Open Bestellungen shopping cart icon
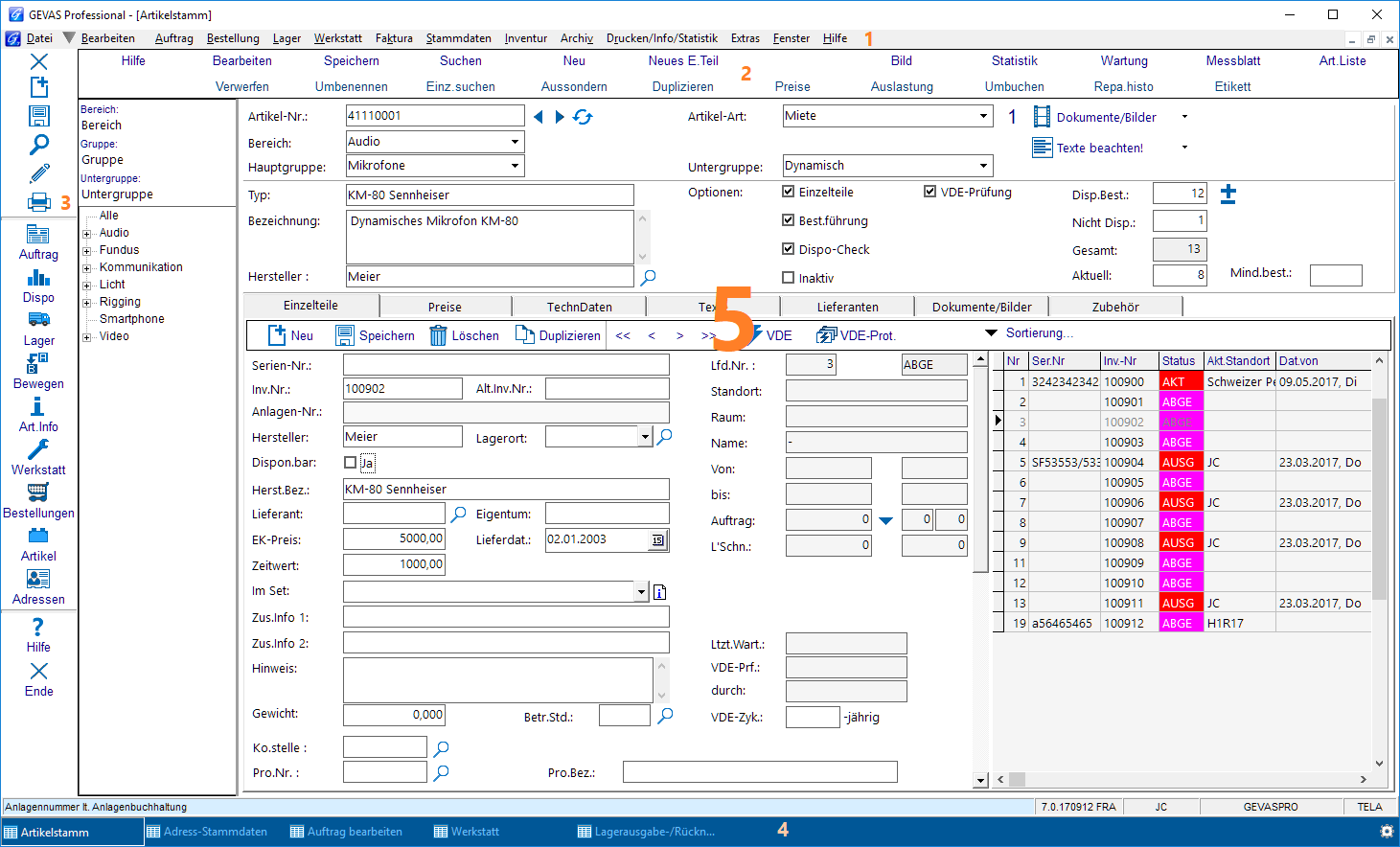The image size is (1400, 847). tap(38, 492)
